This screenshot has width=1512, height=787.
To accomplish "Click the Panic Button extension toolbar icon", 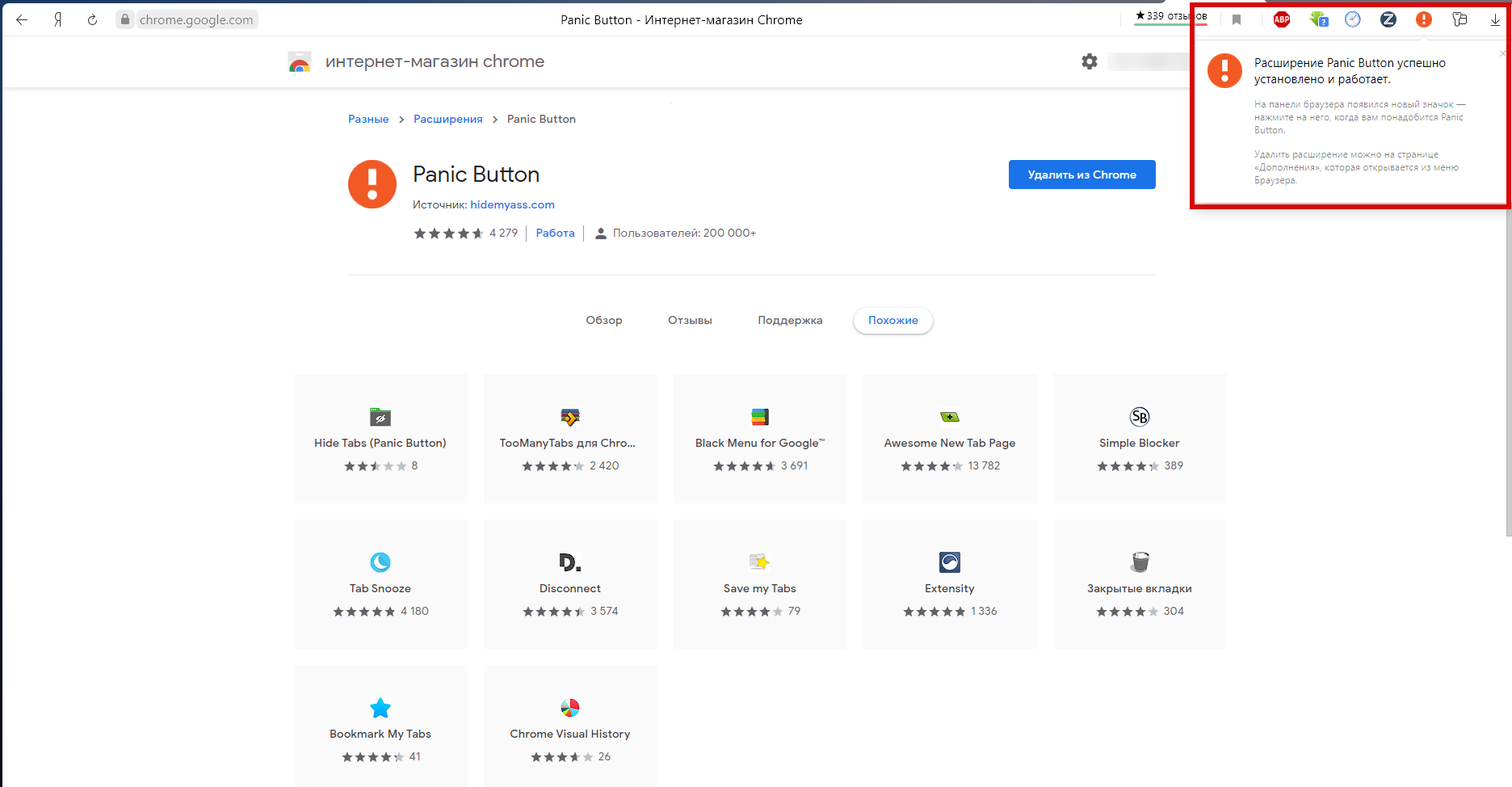I will (1423, 19).
